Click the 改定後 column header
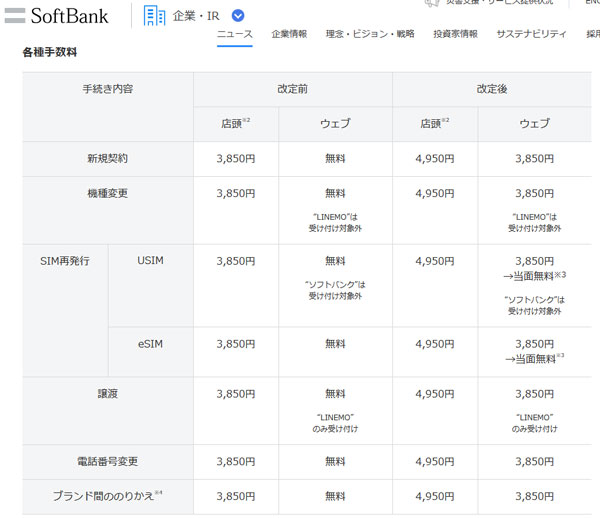600x518 pixels. pos(492,89)
